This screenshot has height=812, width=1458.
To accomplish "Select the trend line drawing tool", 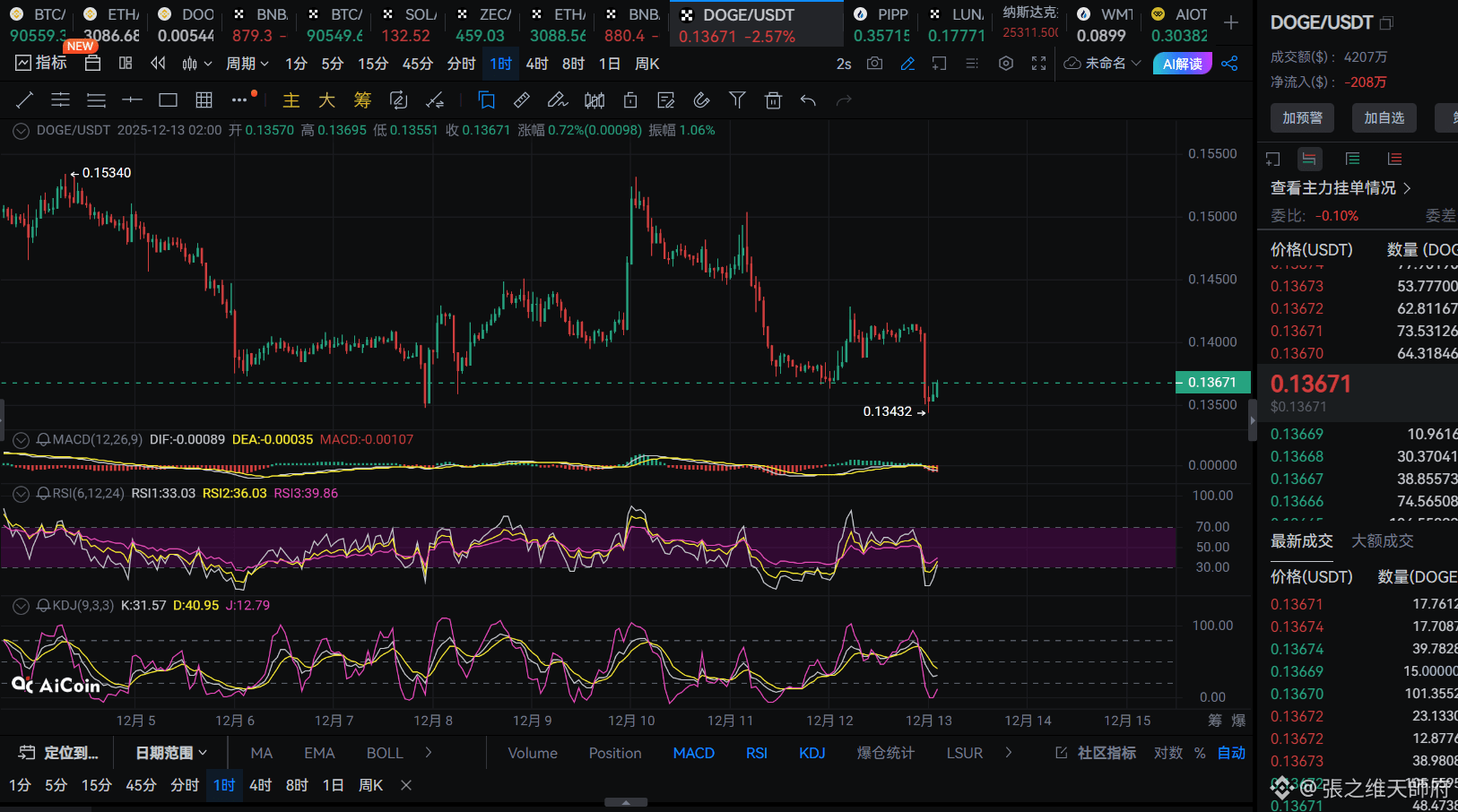I will click(25, 100).
